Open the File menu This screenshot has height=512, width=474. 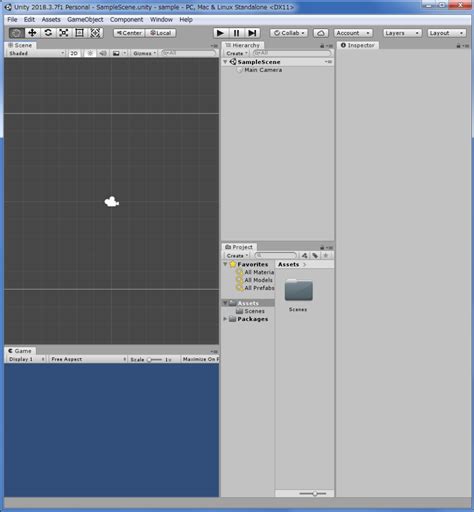pos(12,20)
